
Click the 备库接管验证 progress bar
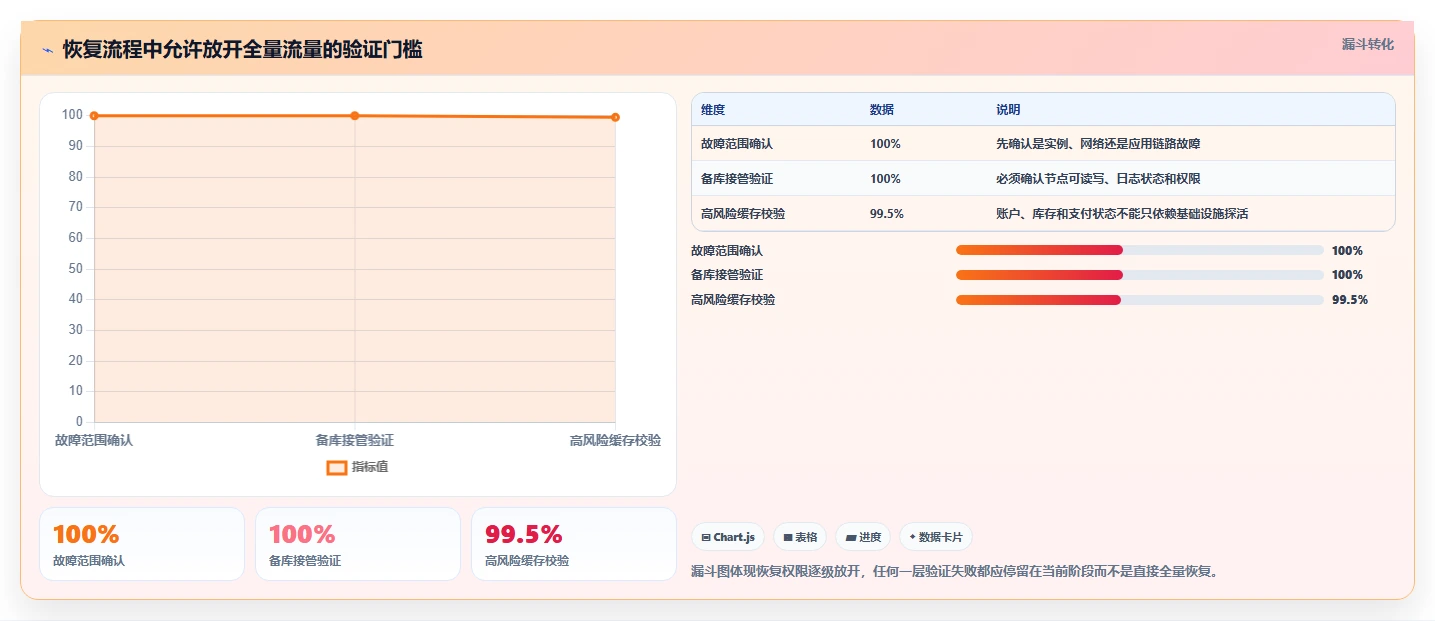[1140, 275]
